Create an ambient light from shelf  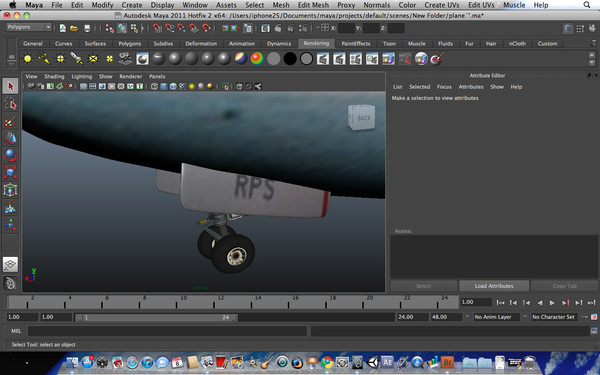click(28, 59)
